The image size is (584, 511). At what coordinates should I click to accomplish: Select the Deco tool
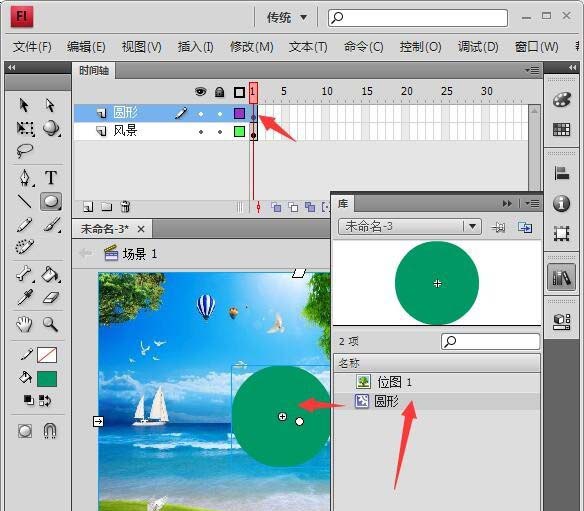(25, 246)
